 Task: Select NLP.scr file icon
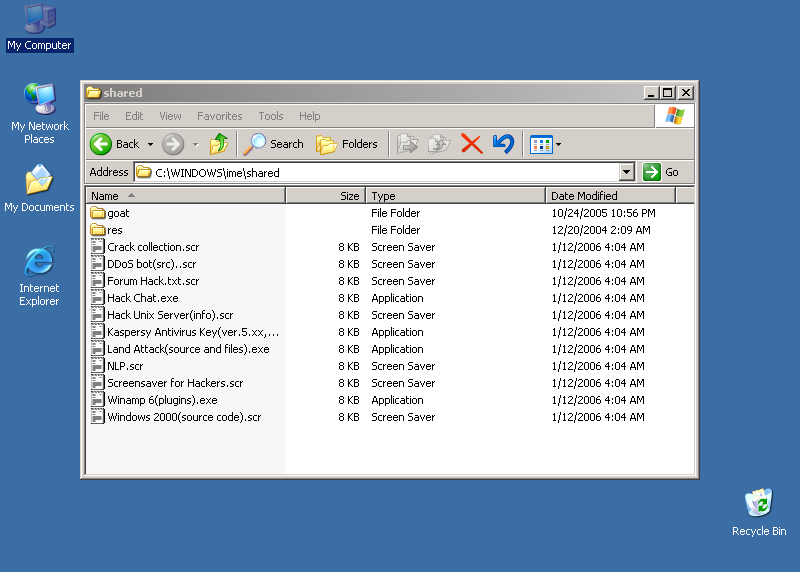coord(97,365)
